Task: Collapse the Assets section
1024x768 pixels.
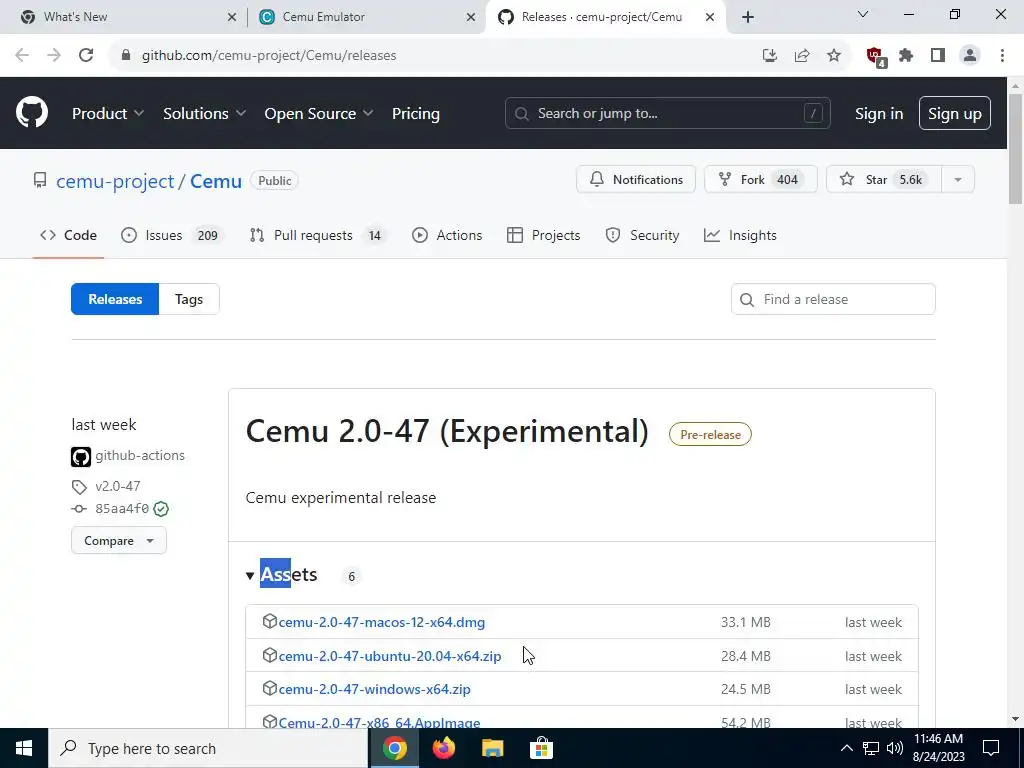Action: (x=282, y=575)
